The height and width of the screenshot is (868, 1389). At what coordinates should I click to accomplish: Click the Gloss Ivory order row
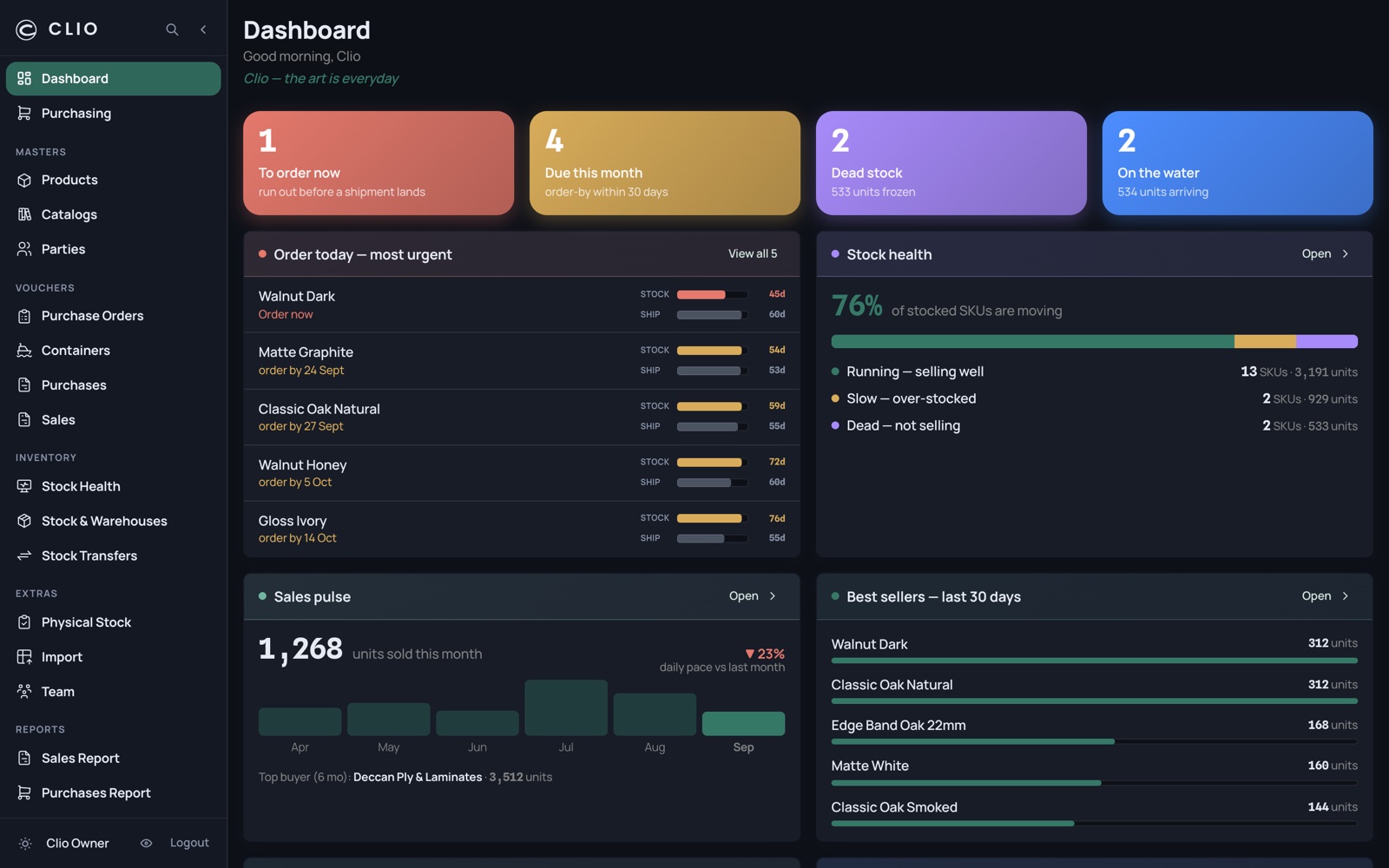pos(522,529)
